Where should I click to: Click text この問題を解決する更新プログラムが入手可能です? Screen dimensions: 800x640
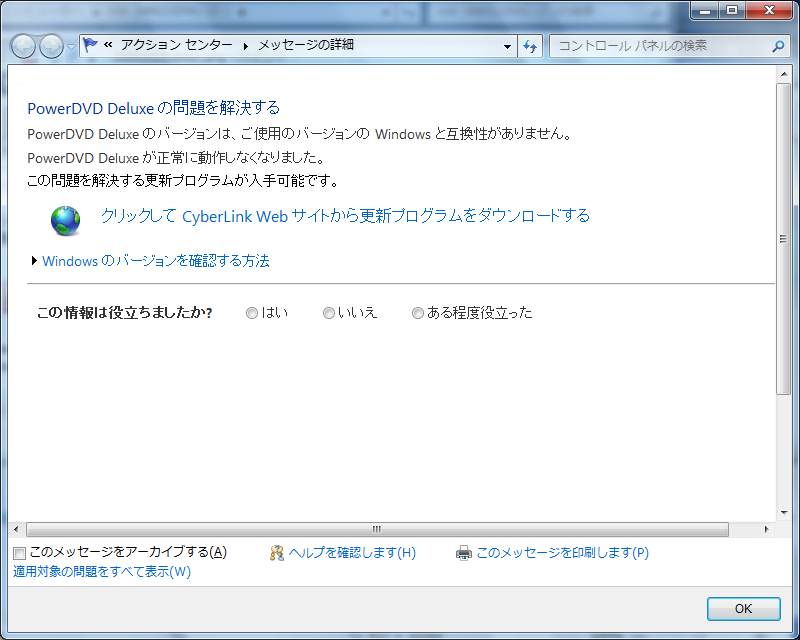click(x=182, y=181)
